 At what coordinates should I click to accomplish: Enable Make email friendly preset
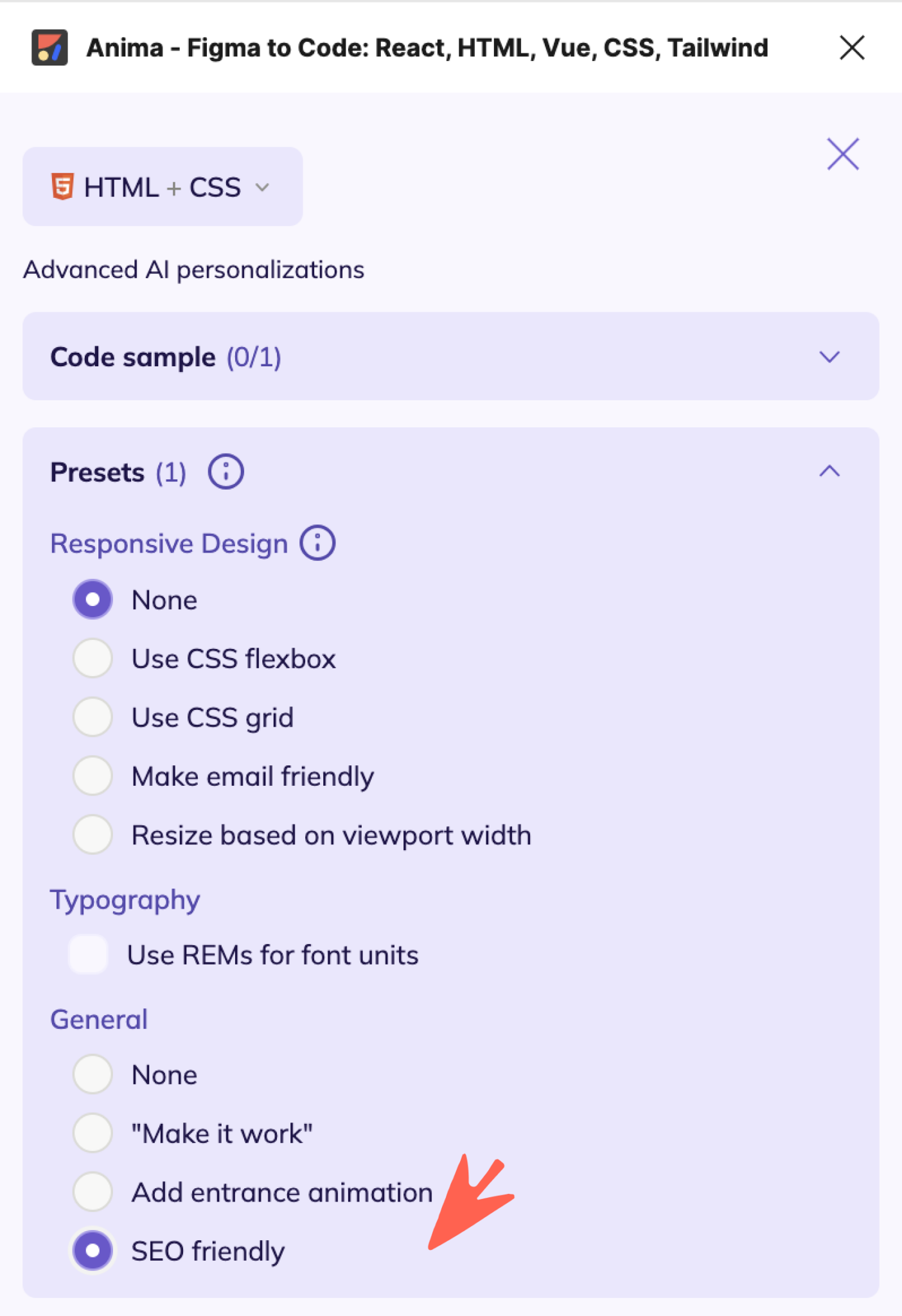[92, 776]
